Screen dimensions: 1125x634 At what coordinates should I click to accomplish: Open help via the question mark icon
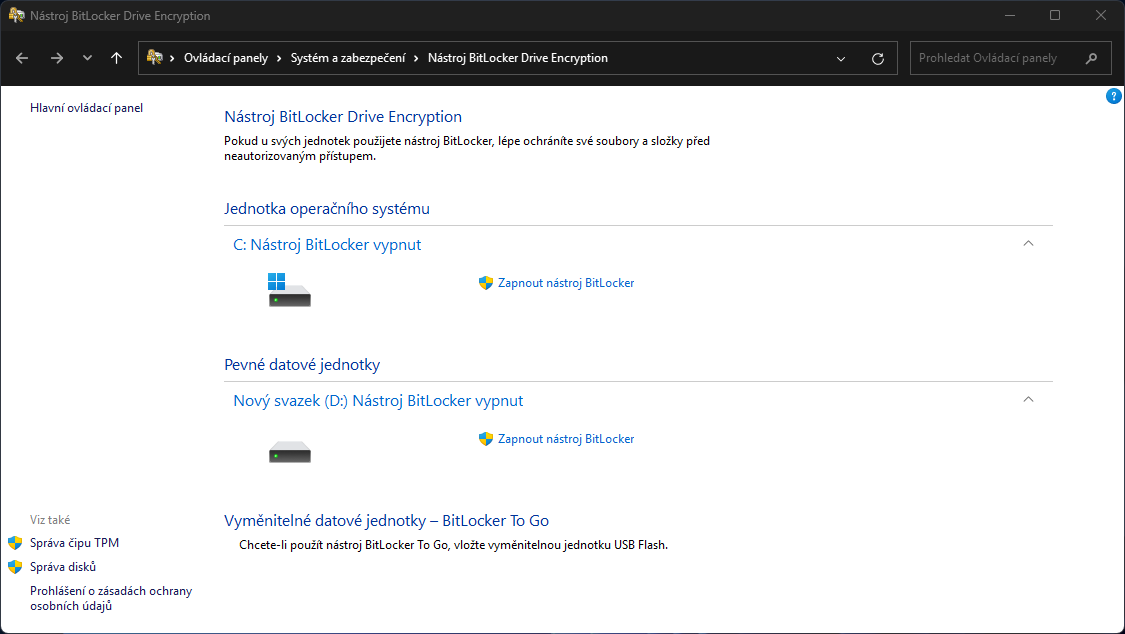point(1114,96)
